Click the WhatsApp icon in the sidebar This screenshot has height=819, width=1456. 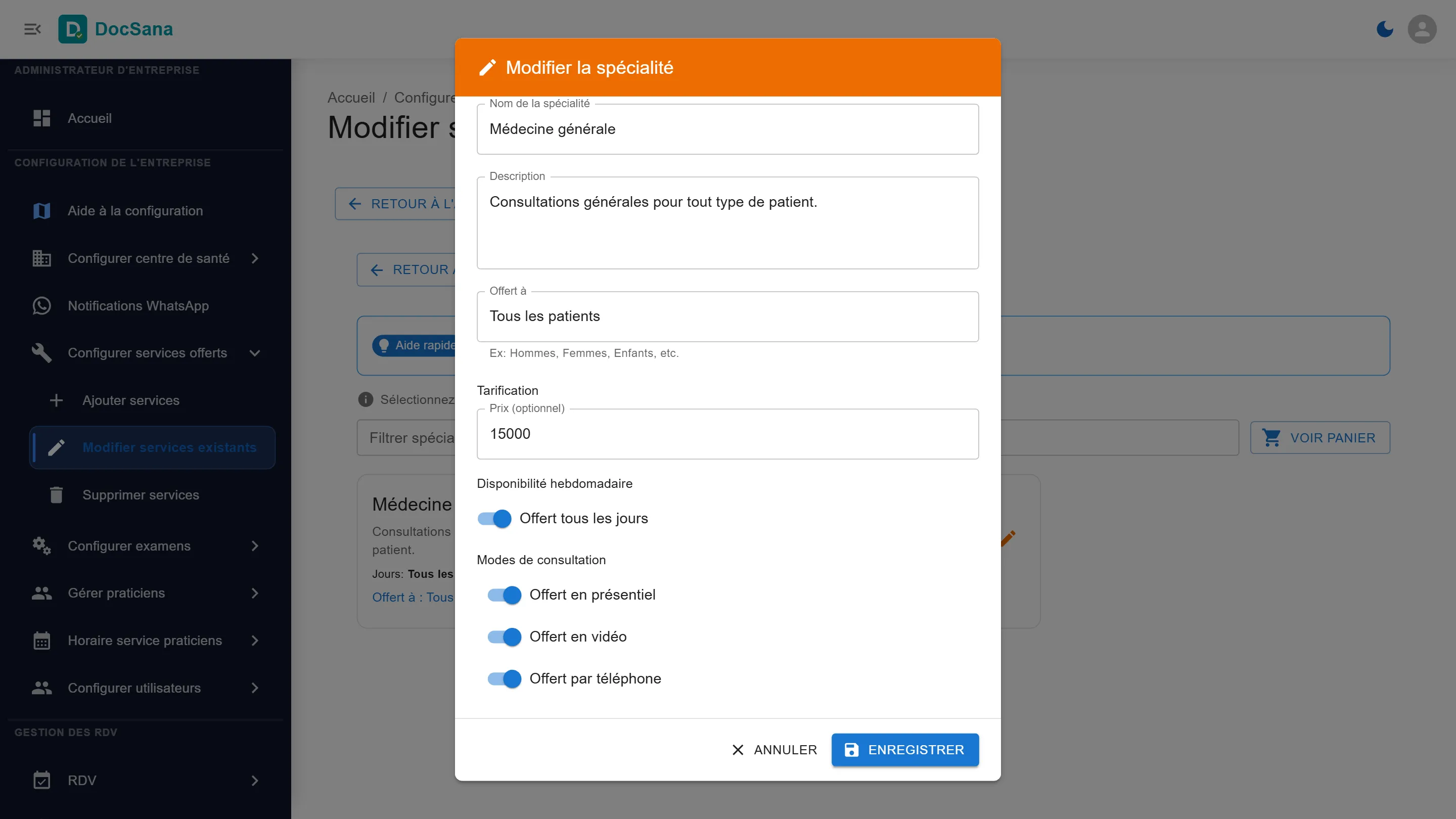pyautogui.click(x=42, y=306)
